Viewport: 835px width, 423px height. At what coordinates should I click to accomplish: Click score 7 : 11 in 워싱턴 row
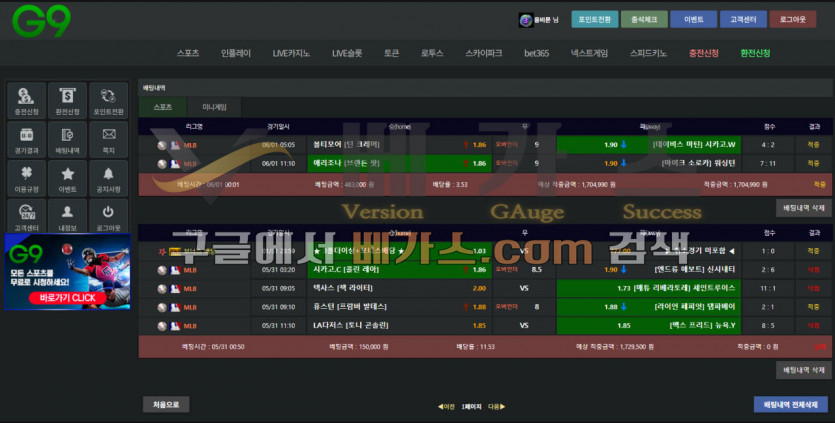[x=768, y=164]
